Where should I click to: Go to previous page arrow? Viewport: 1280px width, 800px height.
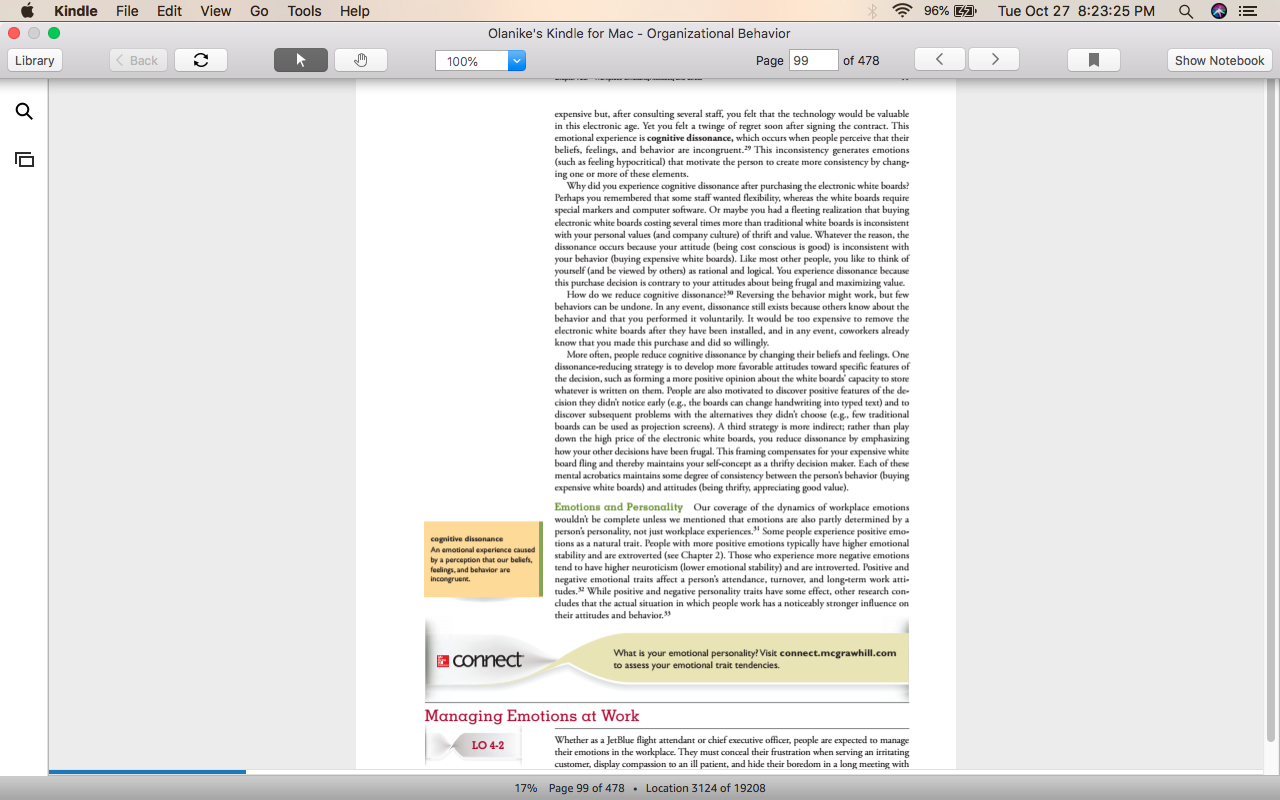coord(940,60)
